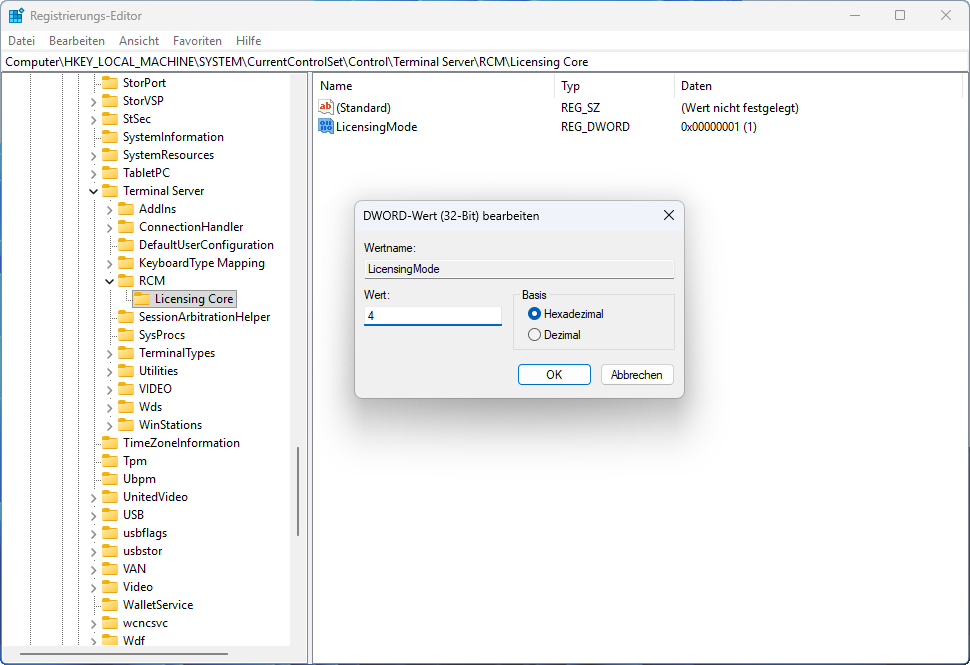Sort values by the Name column header

tap(434, 86)
